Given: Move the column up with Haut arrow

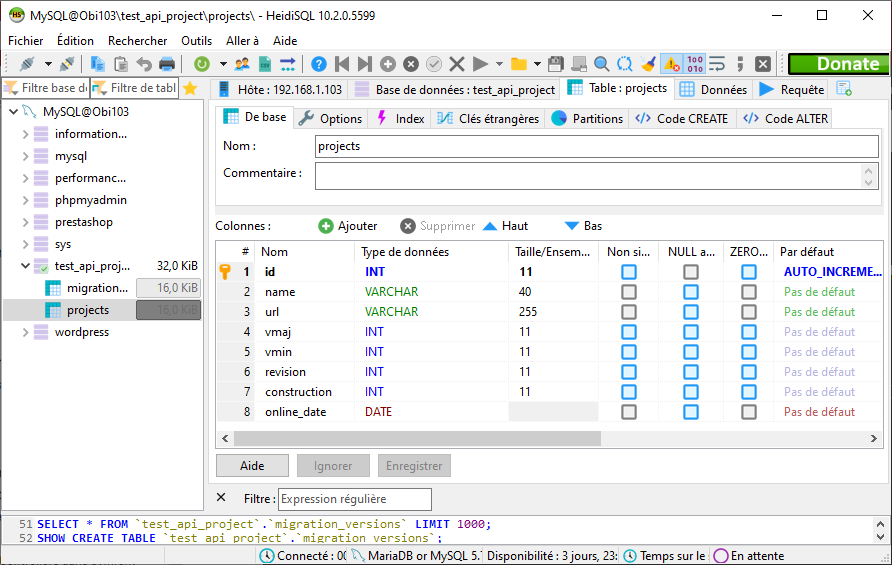Looking at the screenshot, I should (x=490, y=226).
